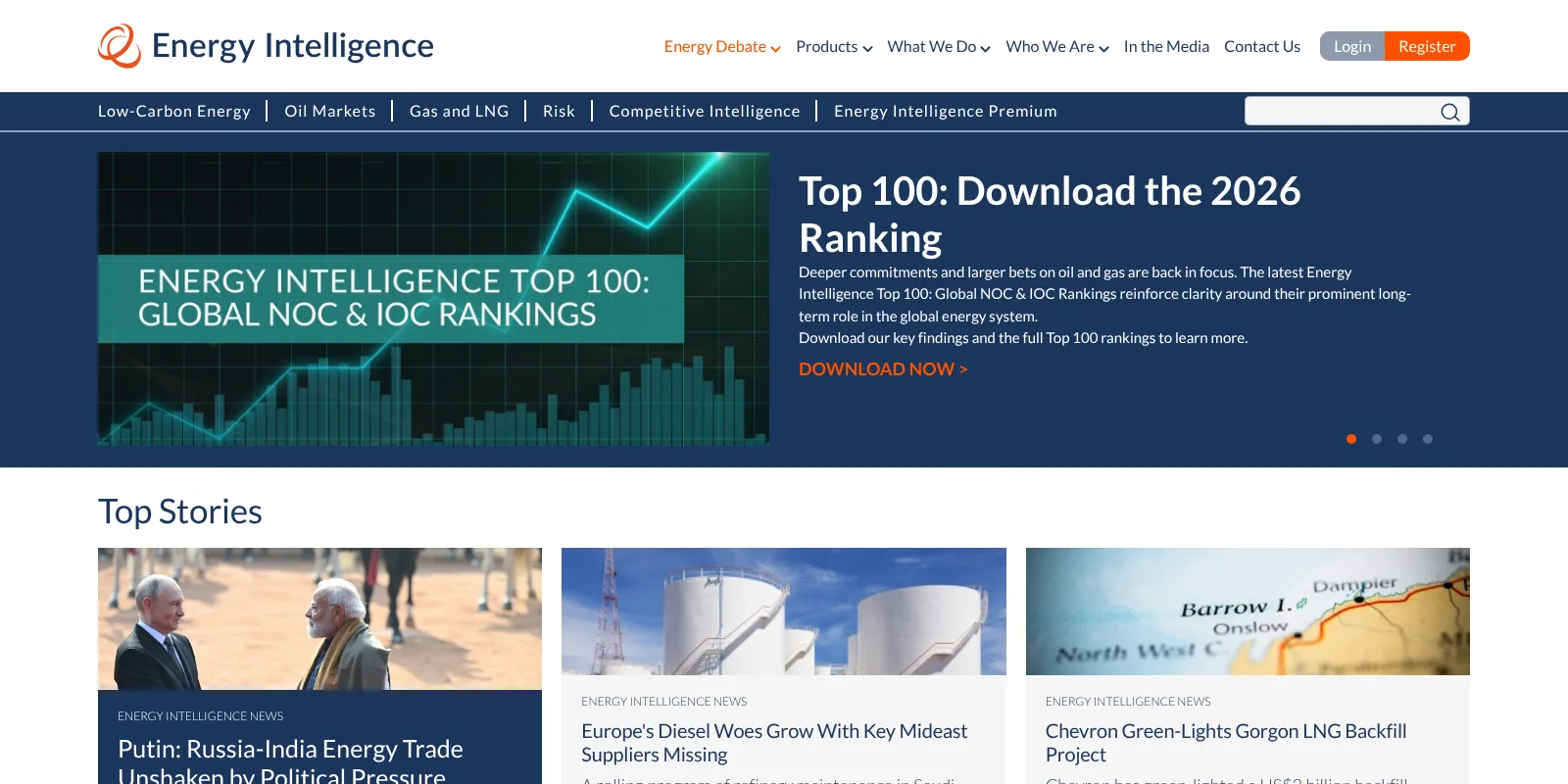Read Europe's Diesel Woes story
This screenshot has height=784, width=1568.
774,743
